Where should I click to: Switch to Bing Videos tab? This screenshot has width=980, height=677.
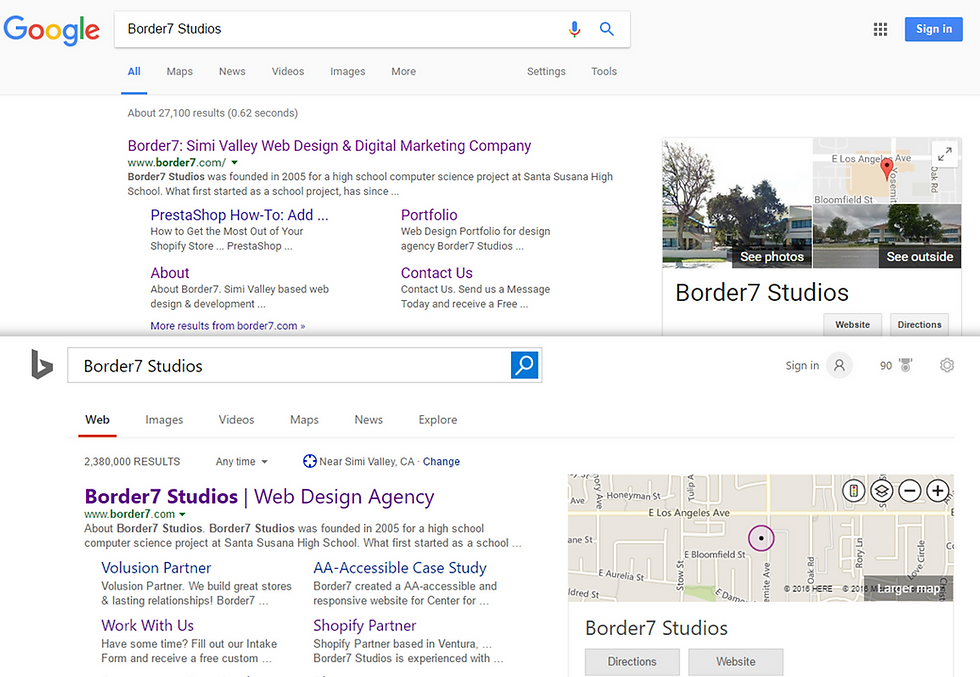tap(236, 420)
